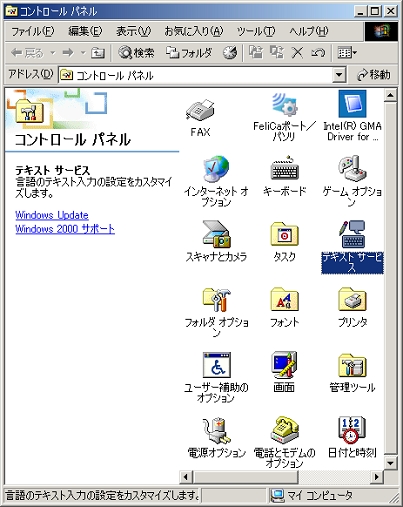Click the Windows Update link
Image resolution: width=403 pixels, height=507 pixels.
tap(52, 215)
